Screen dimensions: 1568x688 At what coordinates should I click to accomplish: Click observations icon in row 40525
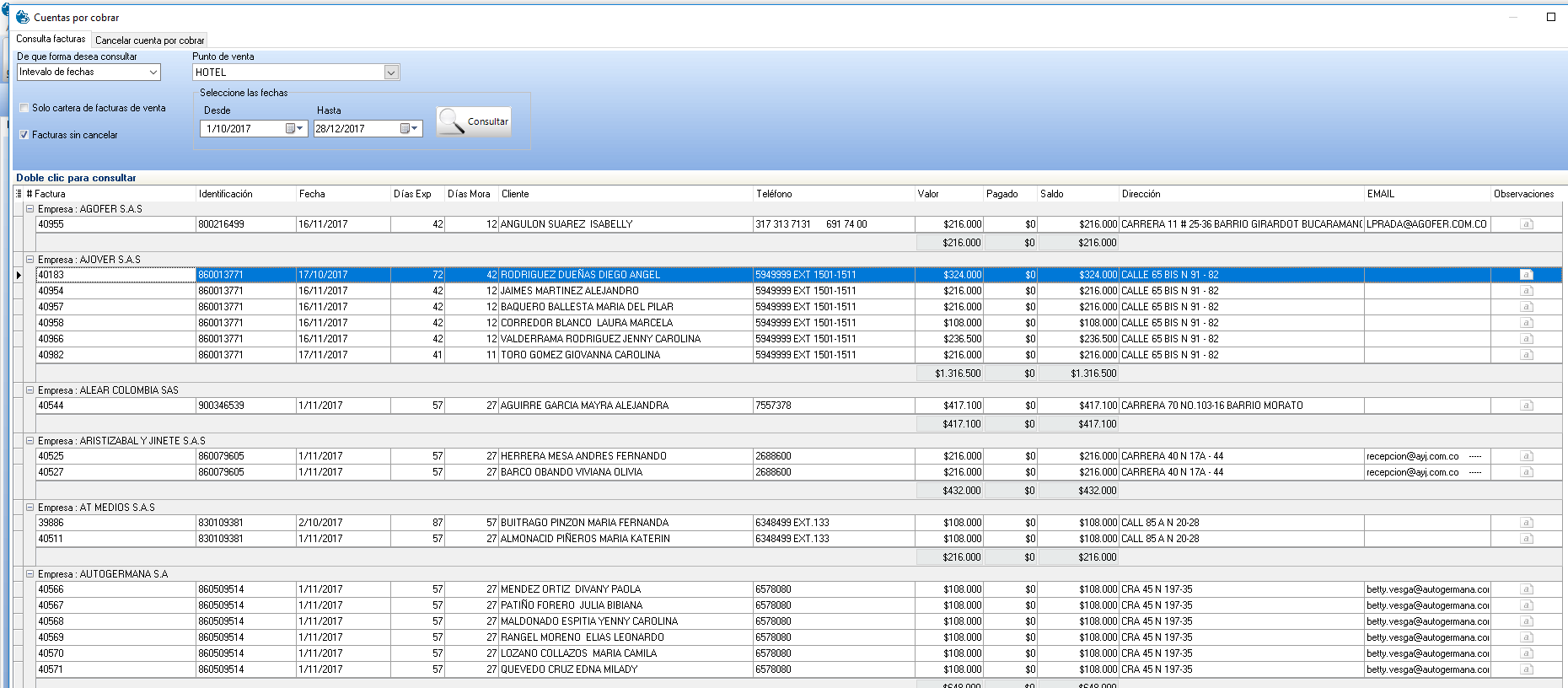click(x=1526, y=456)
